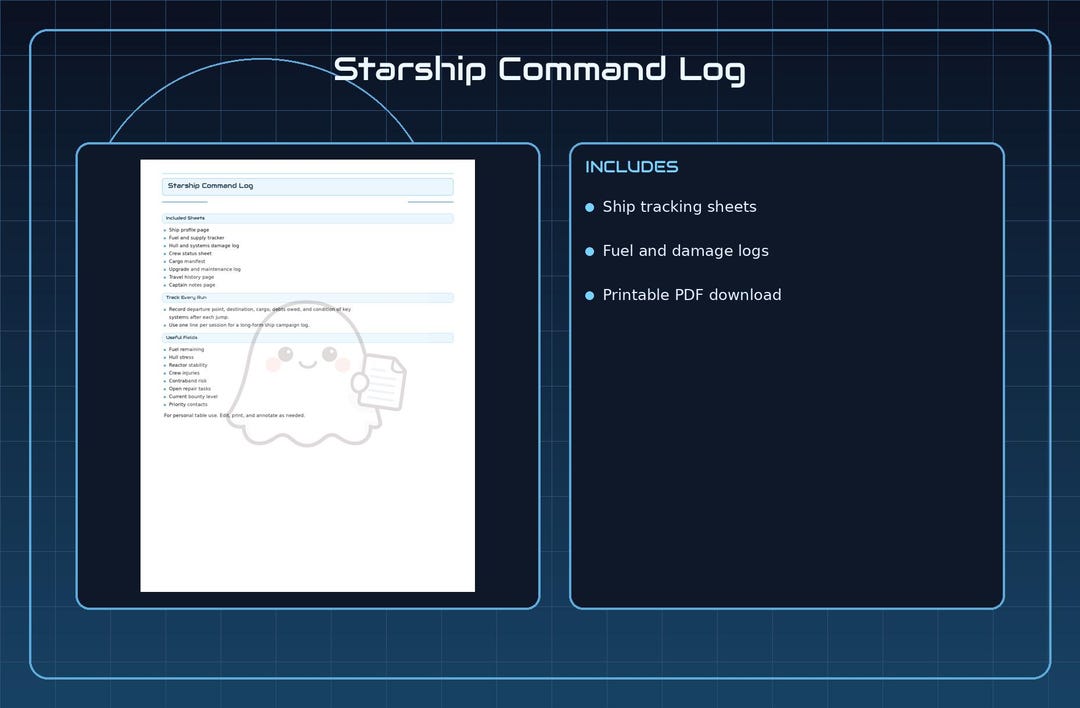This screenshot has width=1080, height=708.
Task: Click bullet dot beside Ship tracking sheets
Action: pos(590,207)
